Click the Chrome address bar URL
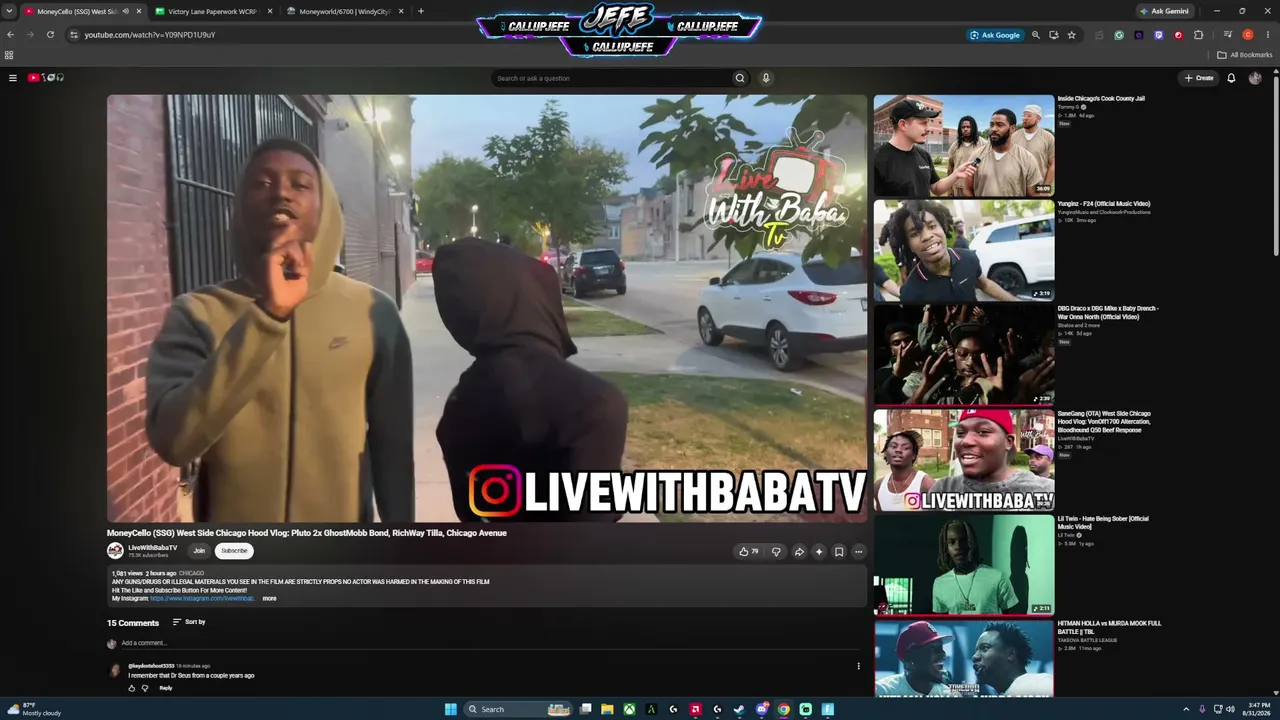1280x720 pixels. tap(150, 35)
